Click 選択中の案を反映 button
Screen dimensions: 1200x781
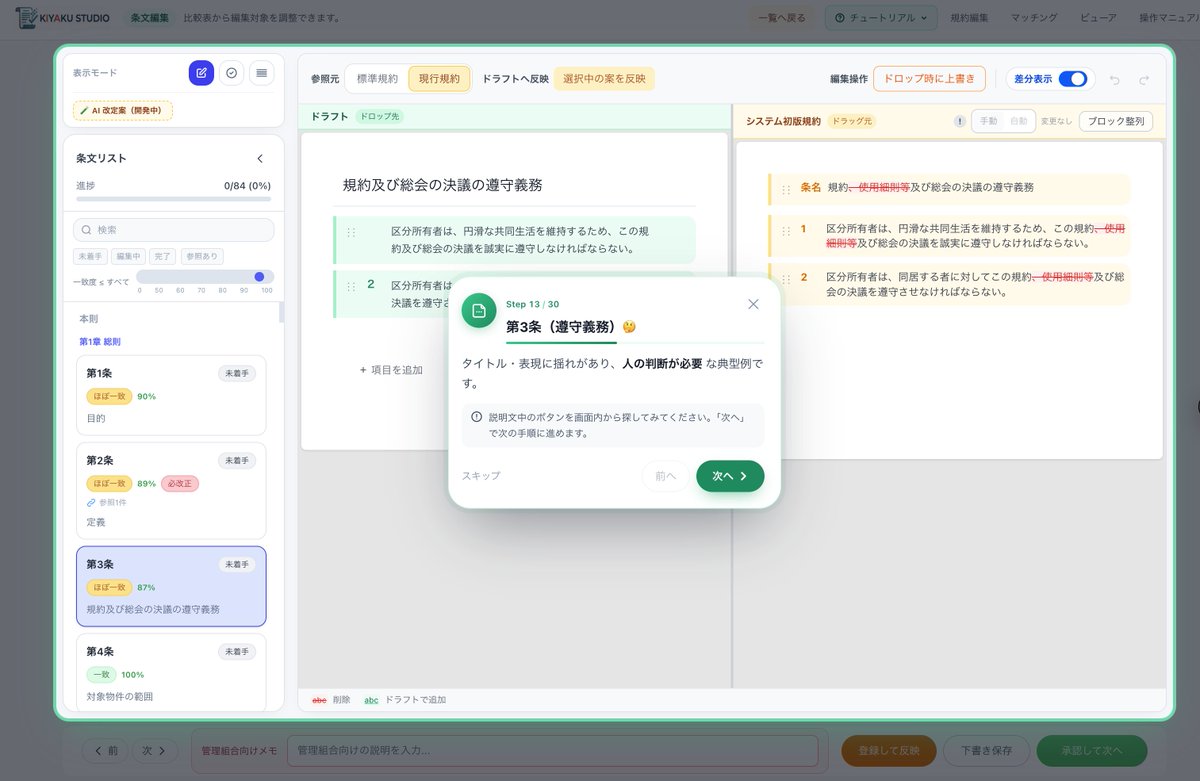[x=604, y=79]
